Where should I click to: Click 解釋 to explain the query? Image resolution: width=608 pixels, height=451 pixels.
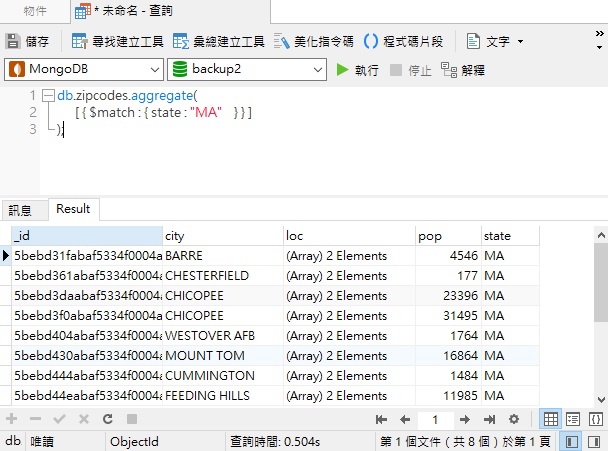pos(463,70)
